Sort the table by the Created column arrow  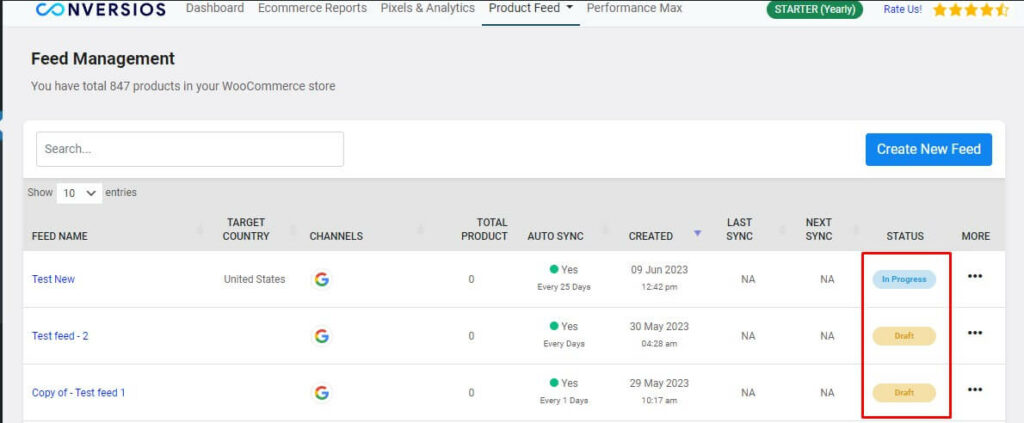tap(697, 233)
